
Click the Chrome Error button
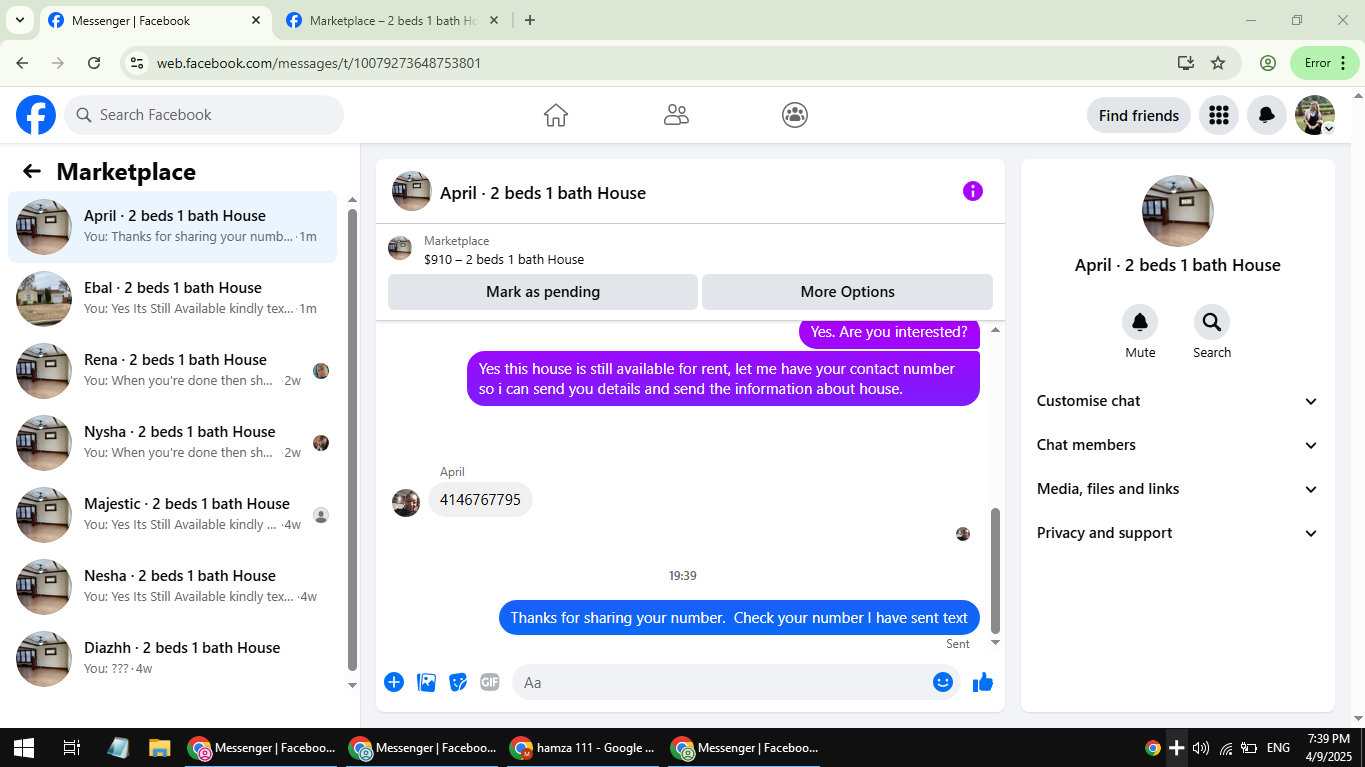coord(1325,63)
